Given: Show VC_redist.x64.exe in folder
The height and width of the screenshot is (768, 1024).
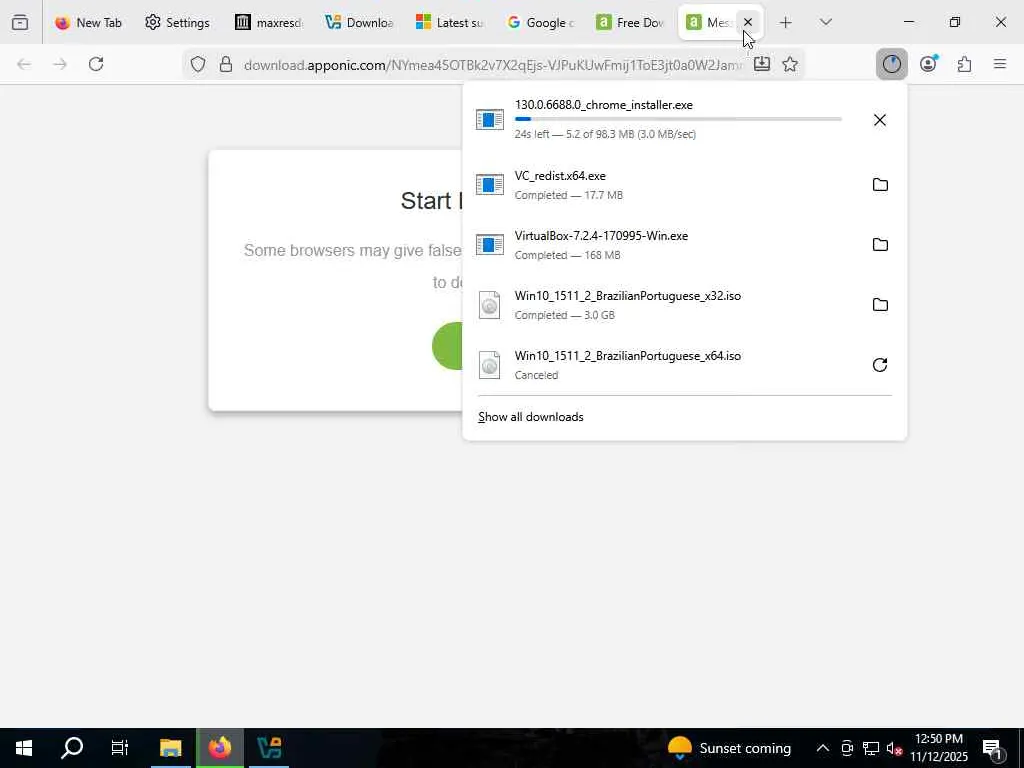Looking at the screenshot, I should coord(880,185).
